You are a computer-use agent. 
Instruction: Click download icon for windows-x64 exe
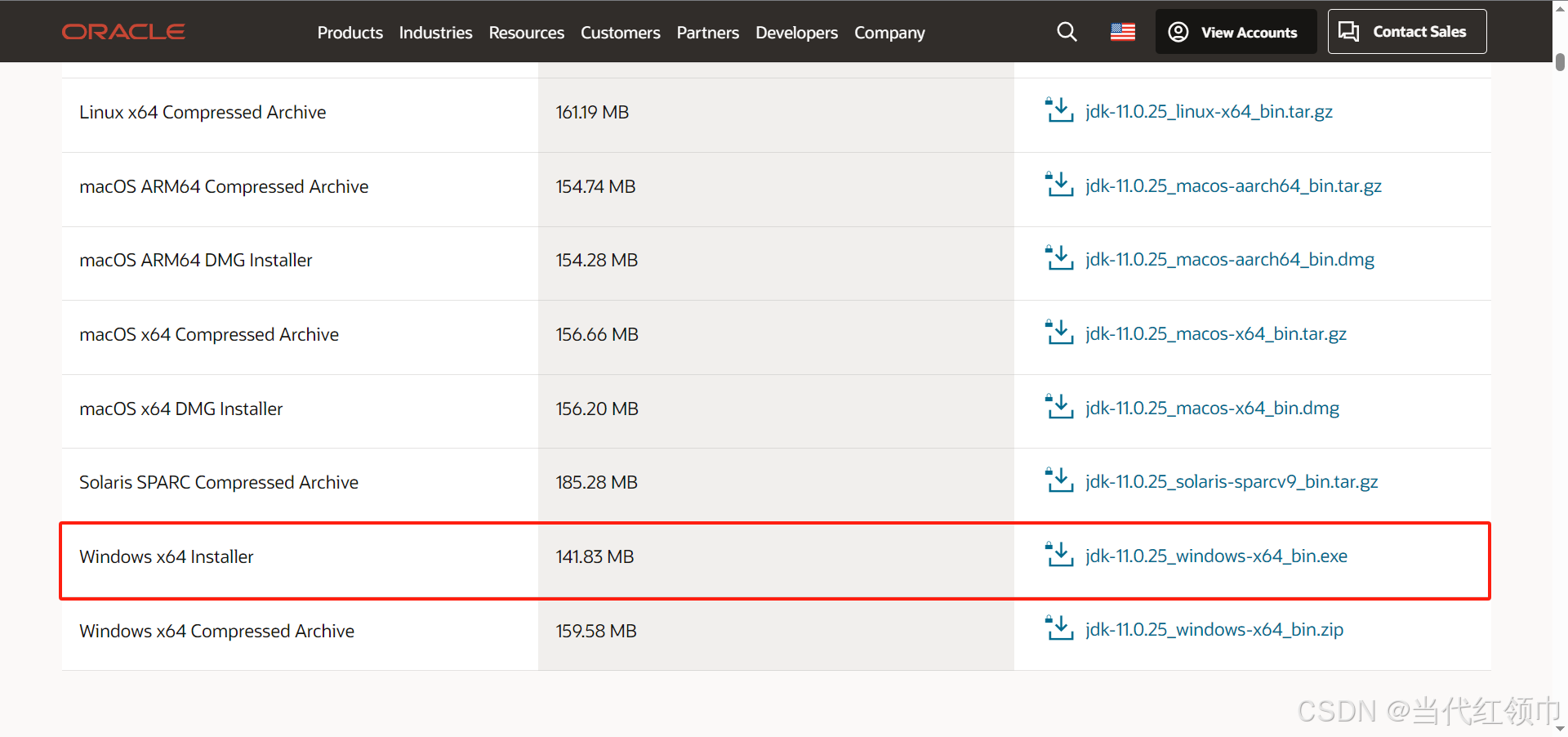click(1059, 555)
